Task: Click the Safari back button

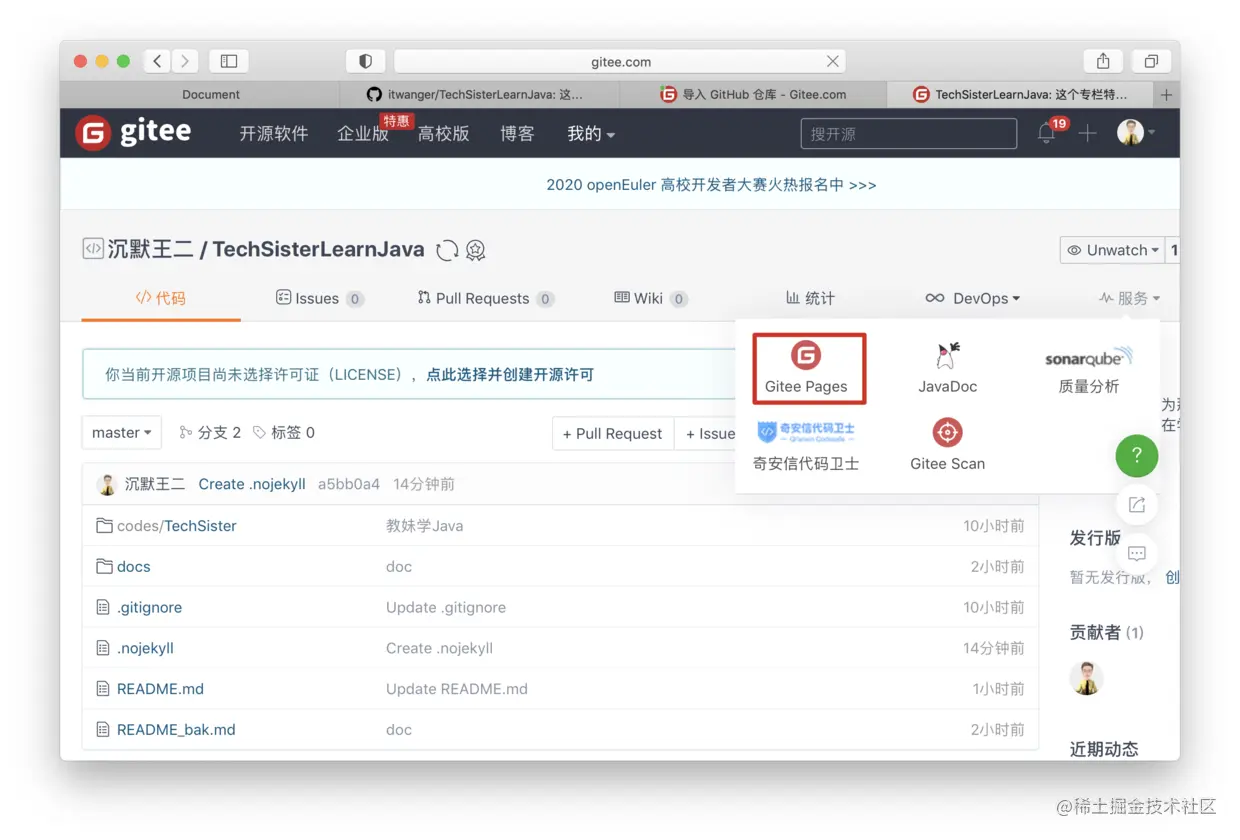Action: coord(157,61)
